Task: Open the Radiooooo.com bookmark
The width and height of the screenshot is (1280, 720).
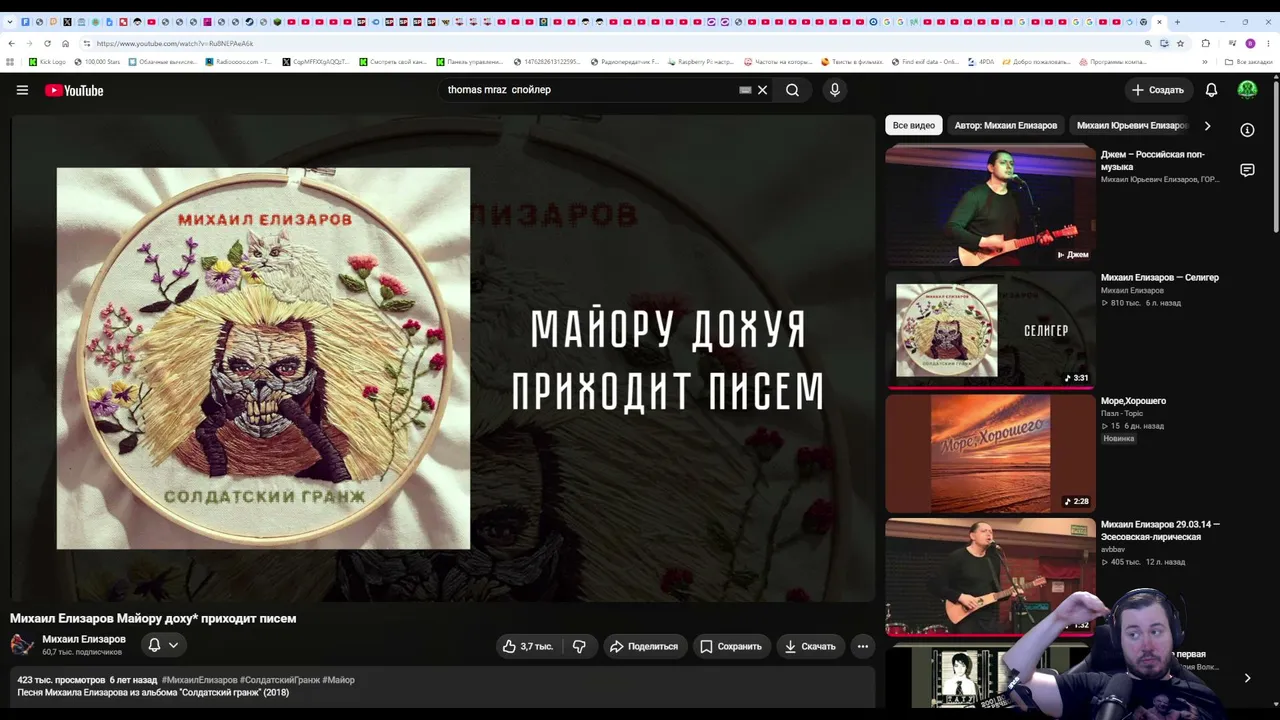Action: pos(238,62)
